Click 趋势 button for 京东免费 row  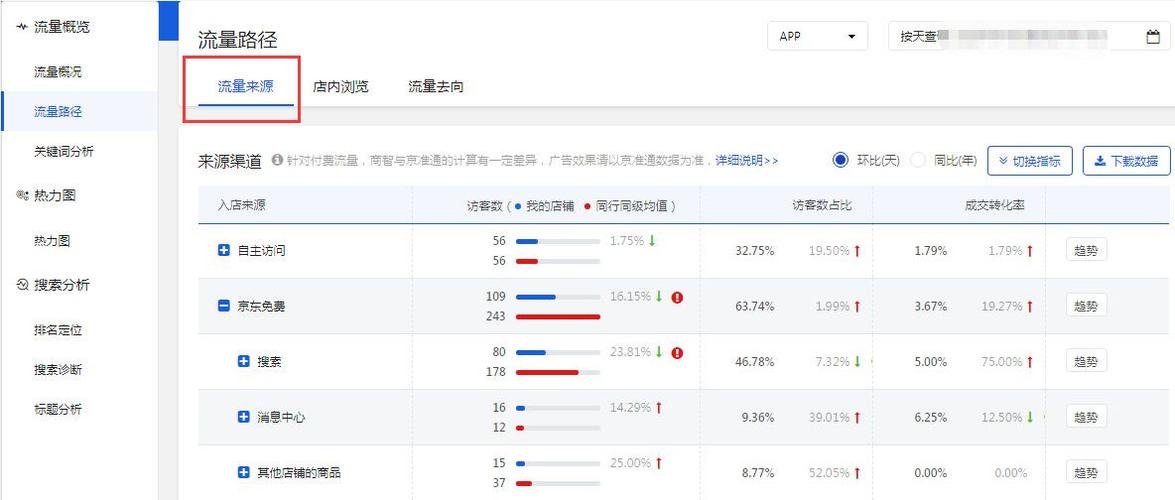pos(1086,306)
